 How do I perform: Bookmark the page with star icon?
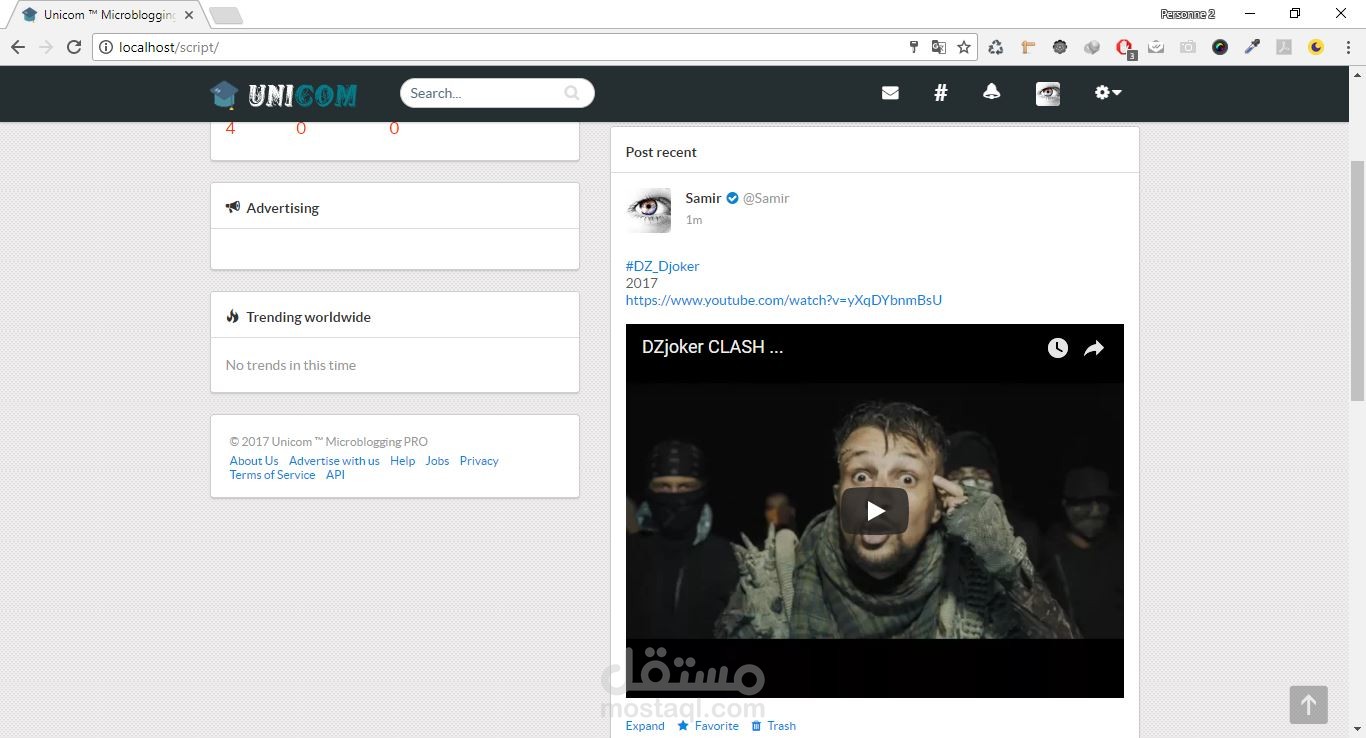(964, 47)
